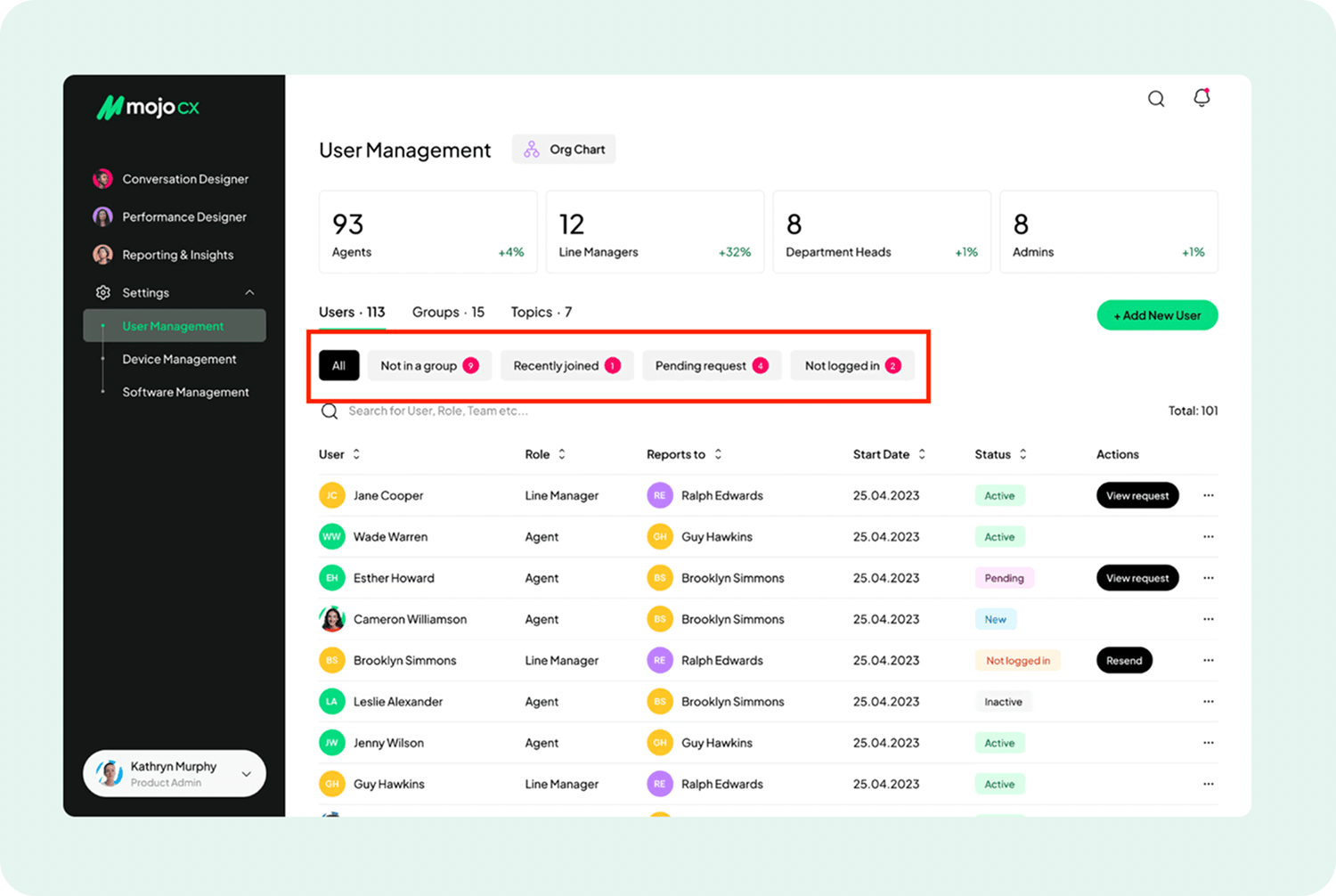The height and width of the screenshot is (896, 1336).
Task: Click the Performance Designer avatar icon
Action: (102, 216)
